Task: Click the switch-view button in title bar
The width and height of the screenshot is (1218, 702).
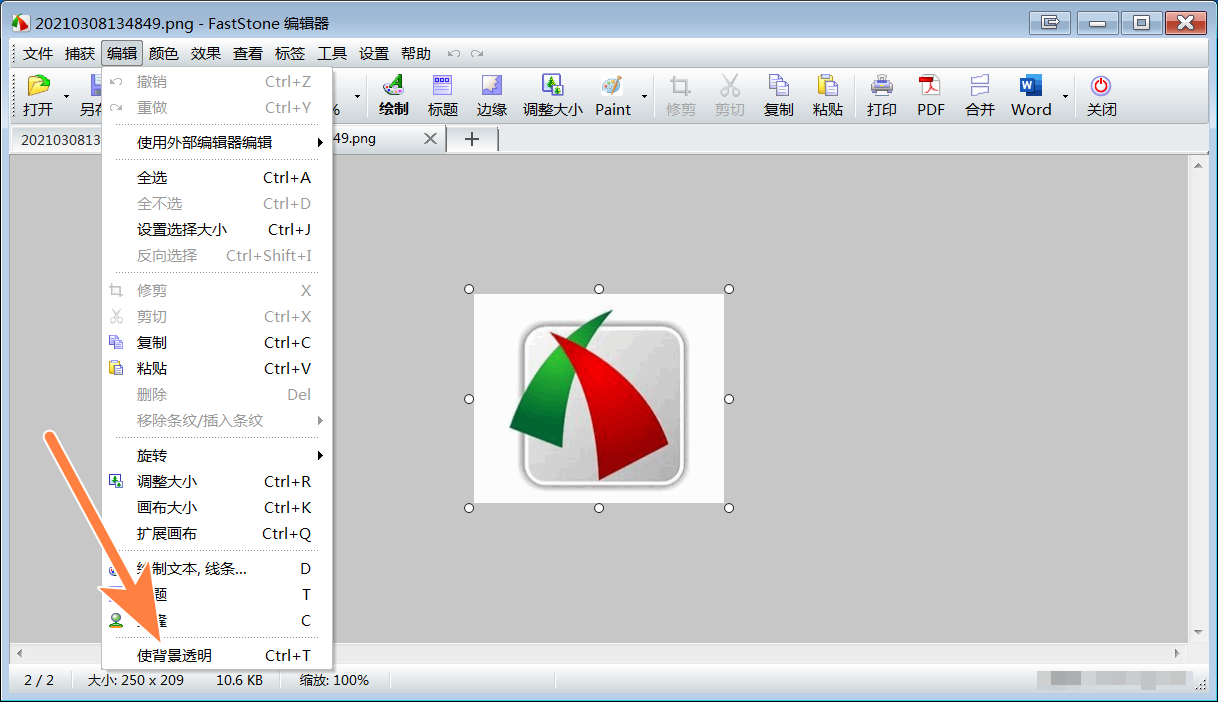Action: click(1049, 21)
